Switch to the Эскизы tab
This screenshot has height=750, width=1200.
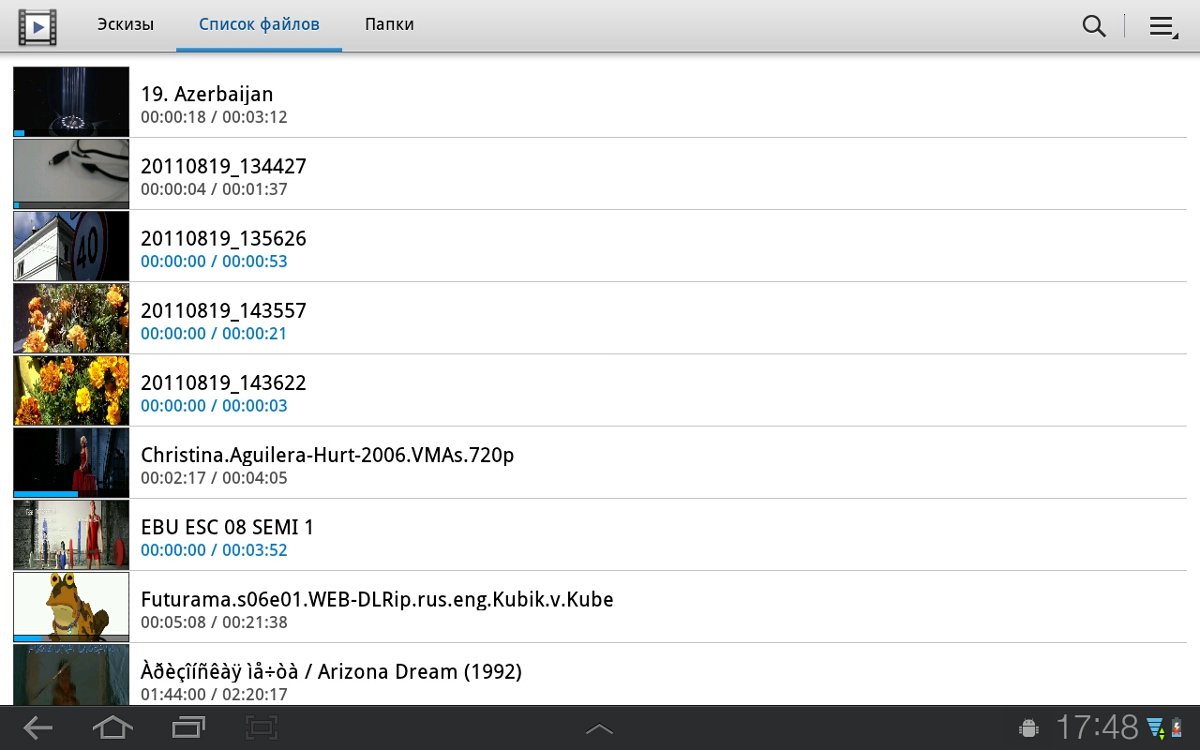(x=125, y=24)
